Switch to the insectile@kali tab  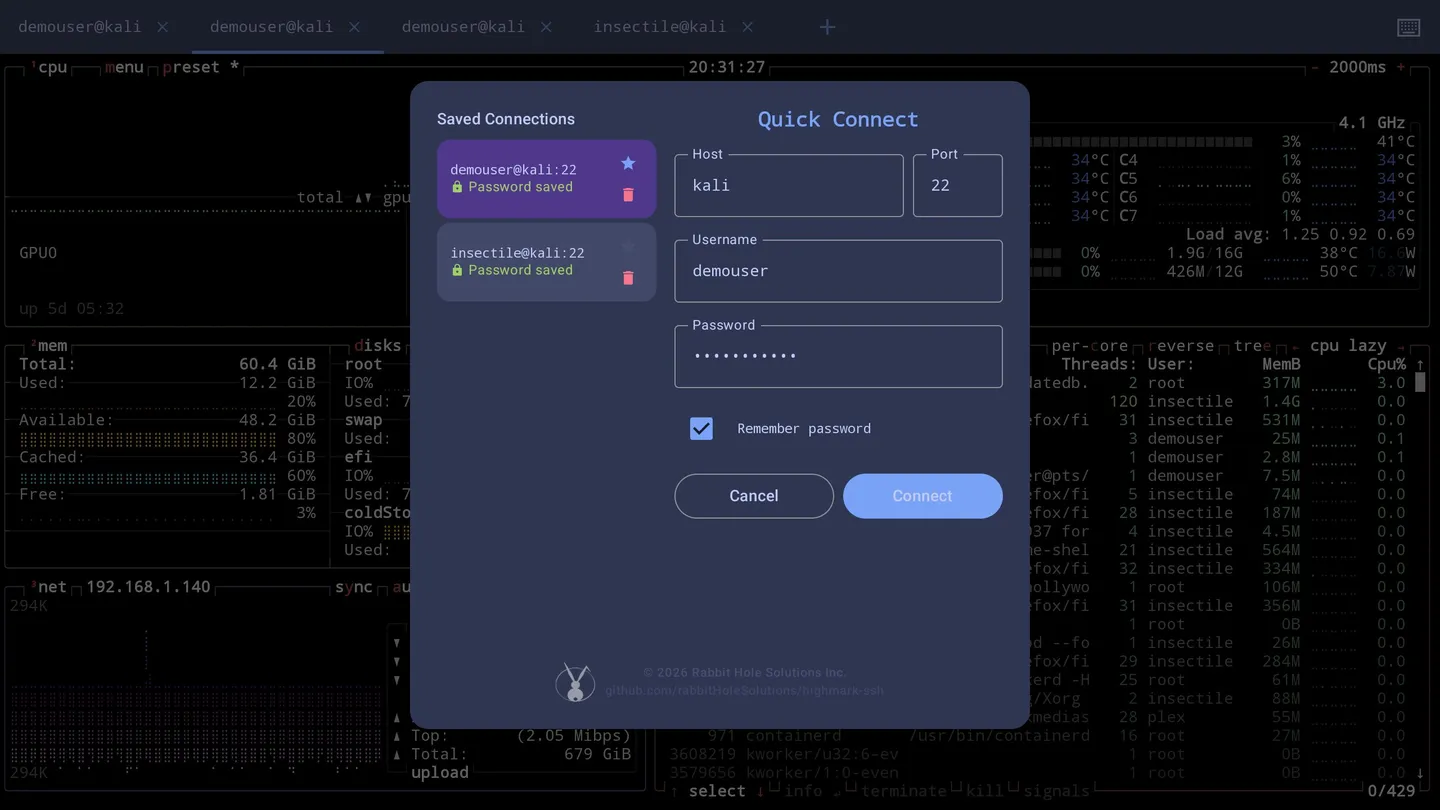[x=659, y=27]
